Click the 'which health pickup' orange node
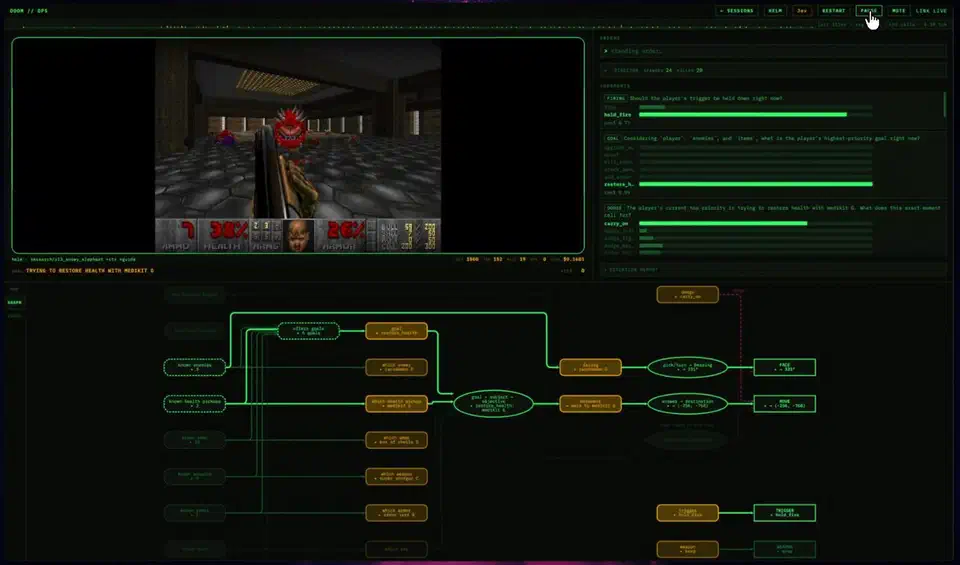The width and height of the screenshot is (960, 565). point(396,403)
